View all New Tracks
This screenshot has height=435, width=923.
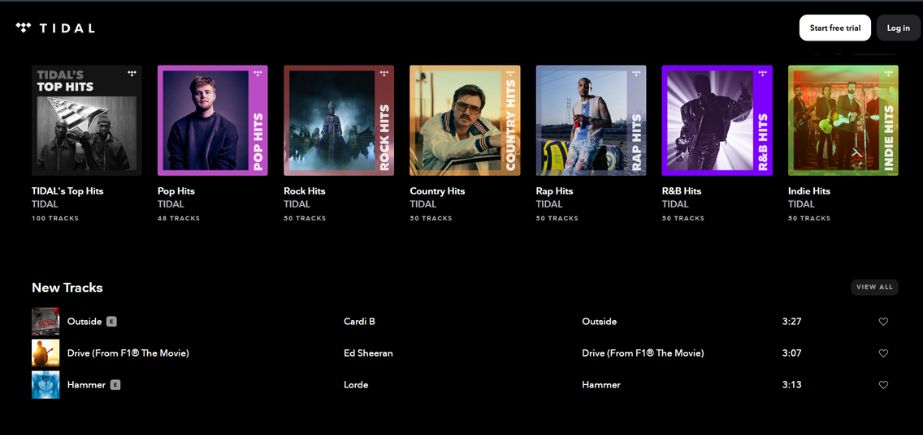[874, 287]
